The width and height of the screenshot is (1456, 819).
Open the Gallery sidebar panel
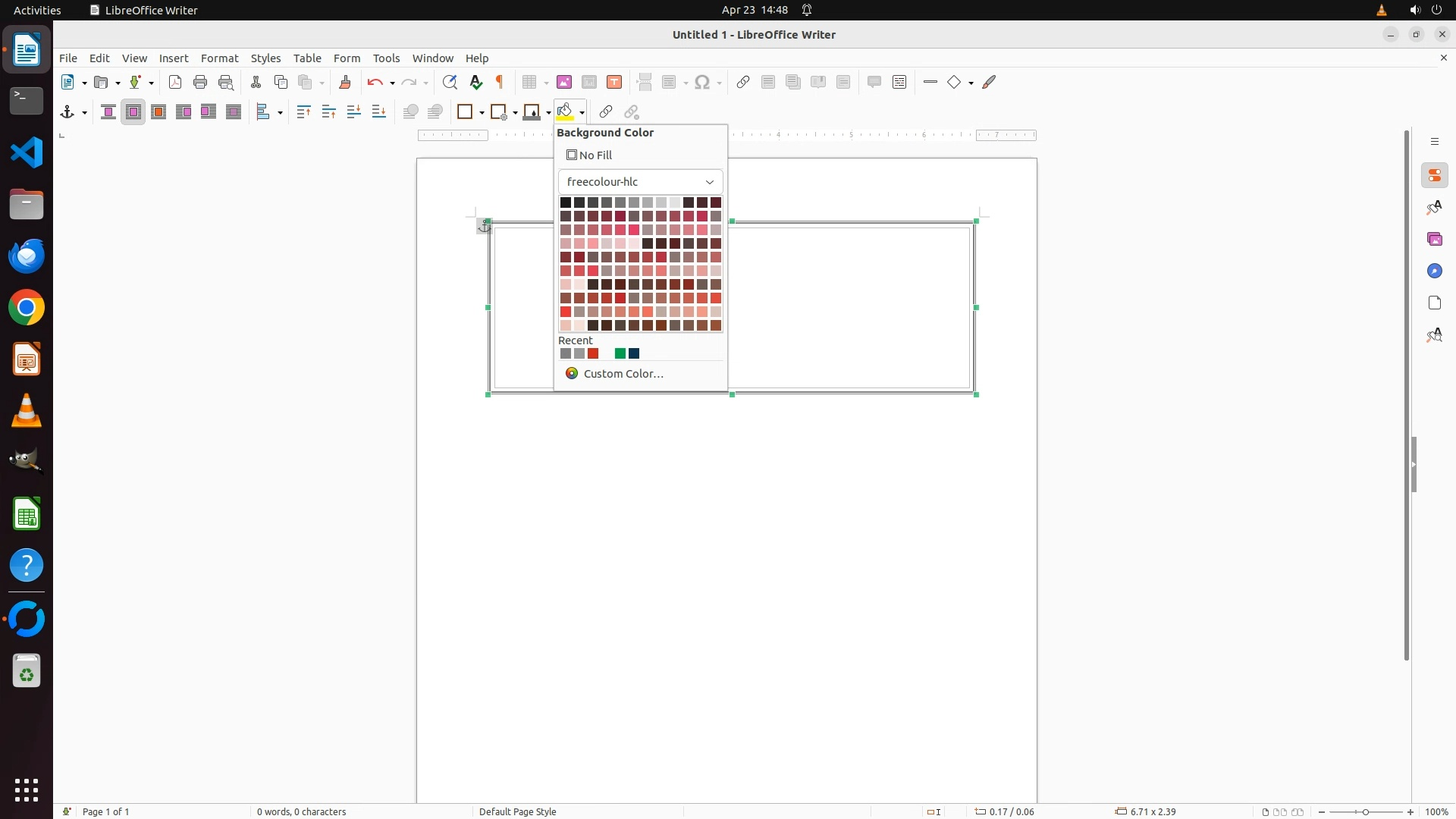click(1434, 240)
